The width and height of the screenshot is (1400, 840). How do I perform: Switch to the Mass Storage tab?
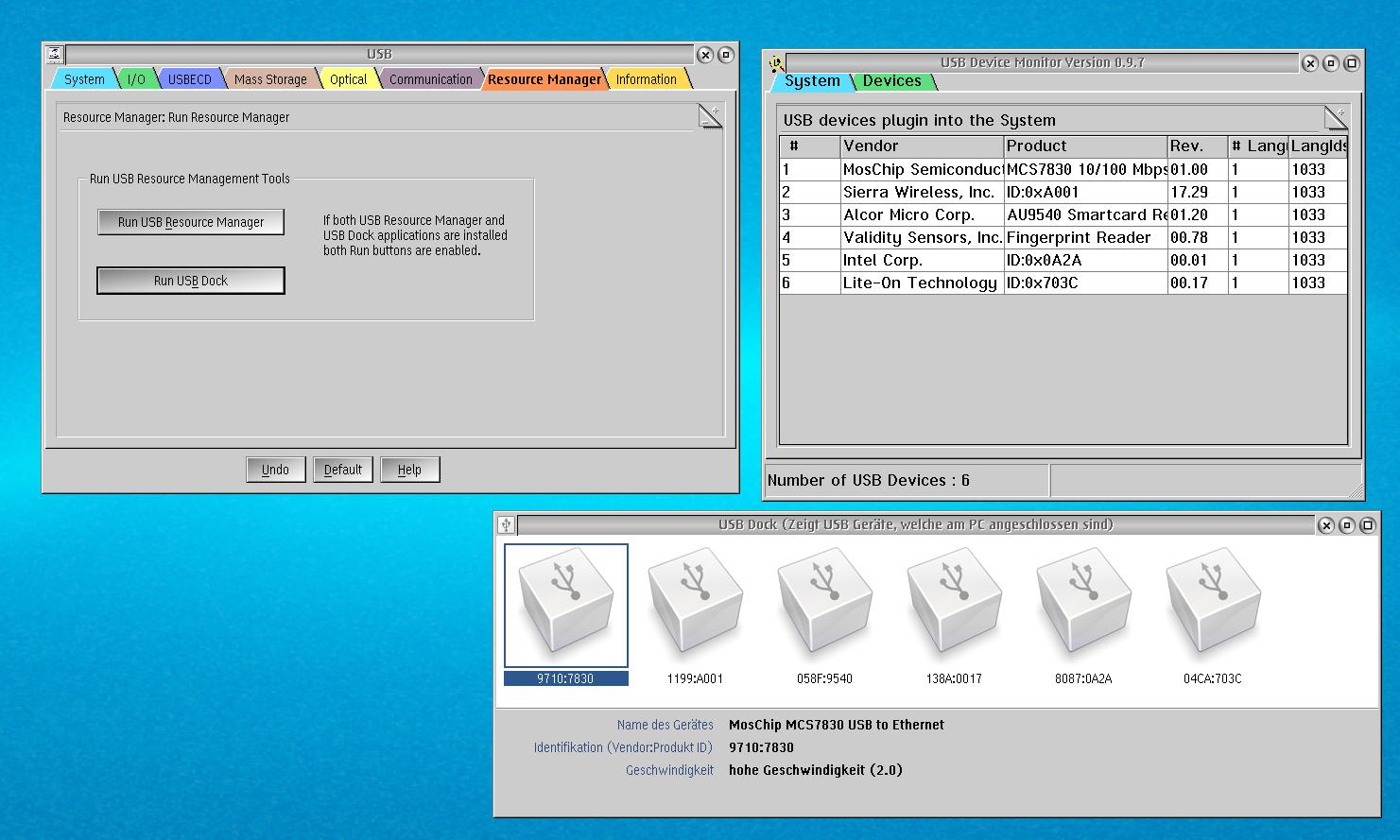(x=270, y=79)
